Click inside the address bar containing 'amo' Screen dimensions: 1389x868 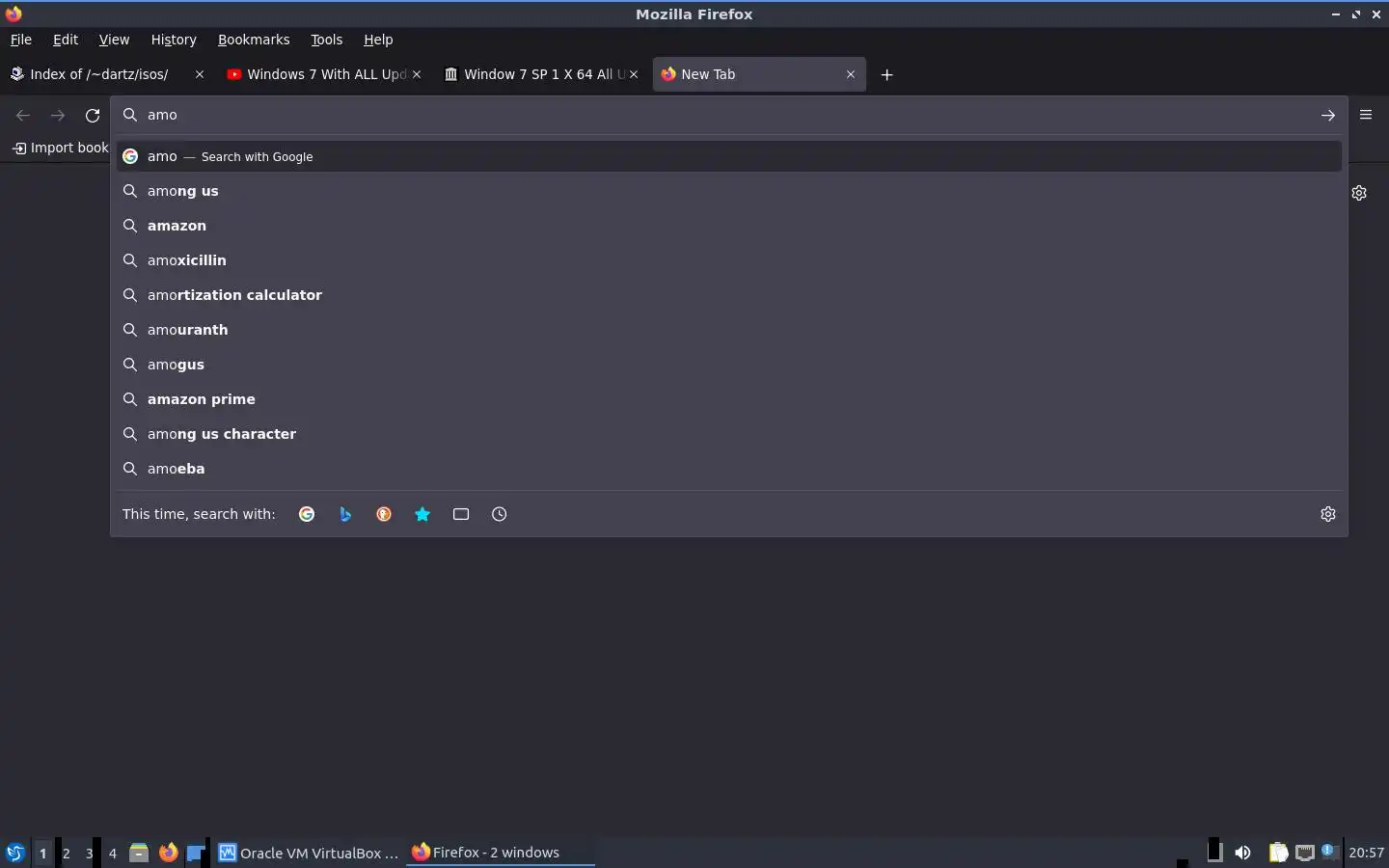pyautogui.click(x=728, y=115)
